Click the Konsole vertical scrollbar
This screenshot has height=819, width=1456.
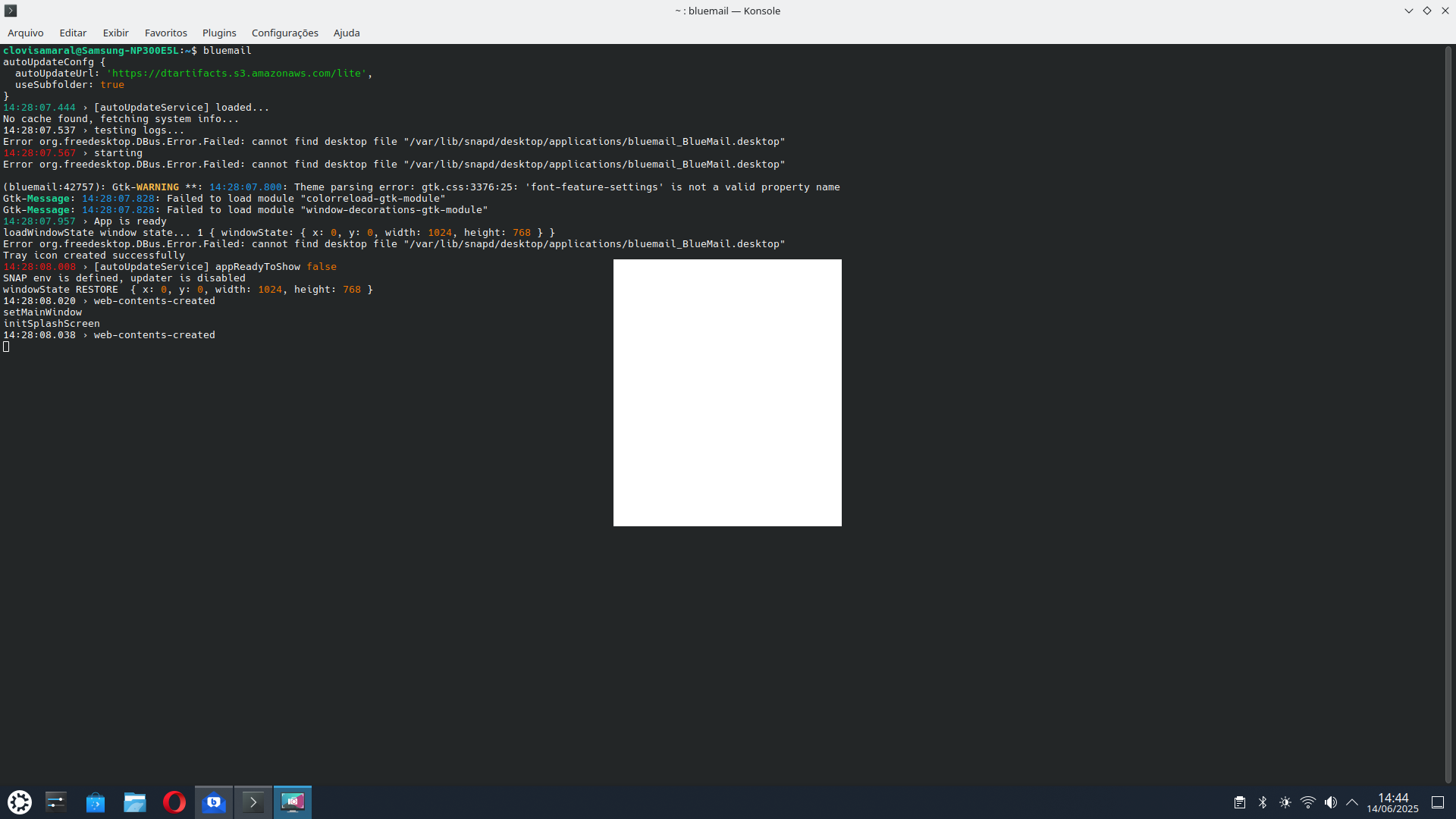(x=1448, y=414)
